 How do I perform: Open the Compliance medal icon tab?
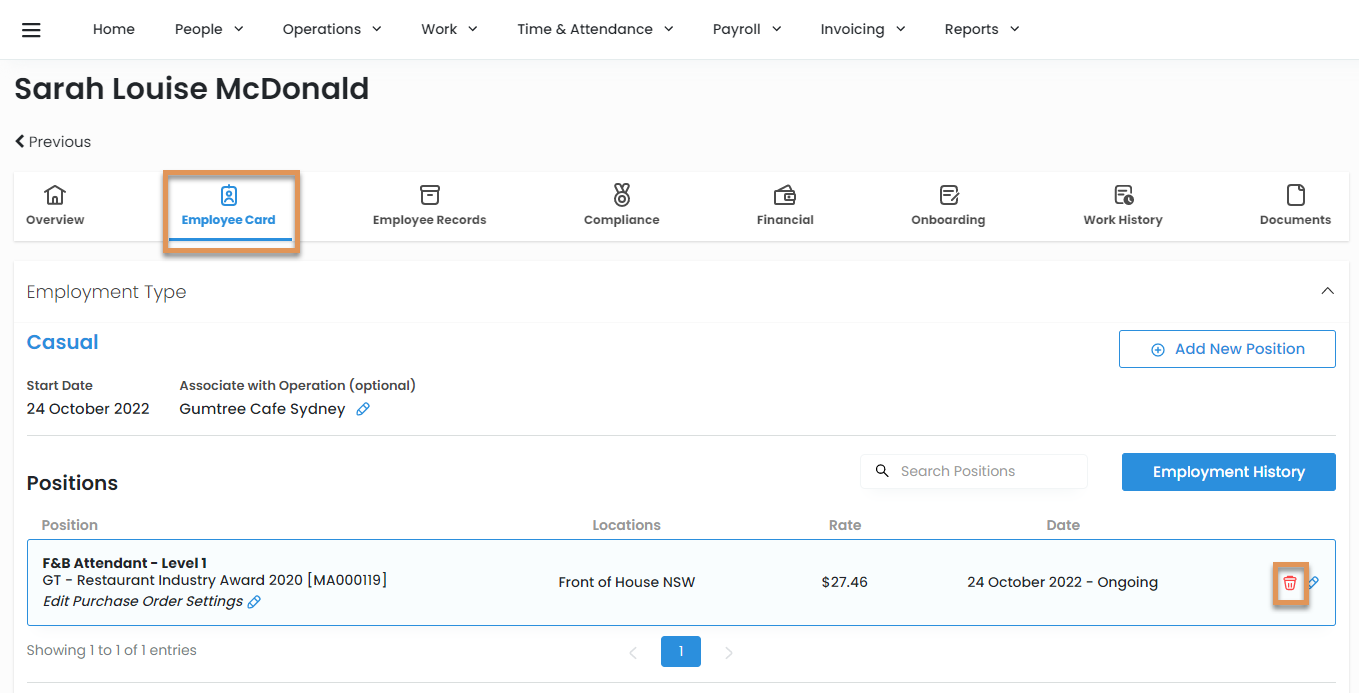coord(621,205)
